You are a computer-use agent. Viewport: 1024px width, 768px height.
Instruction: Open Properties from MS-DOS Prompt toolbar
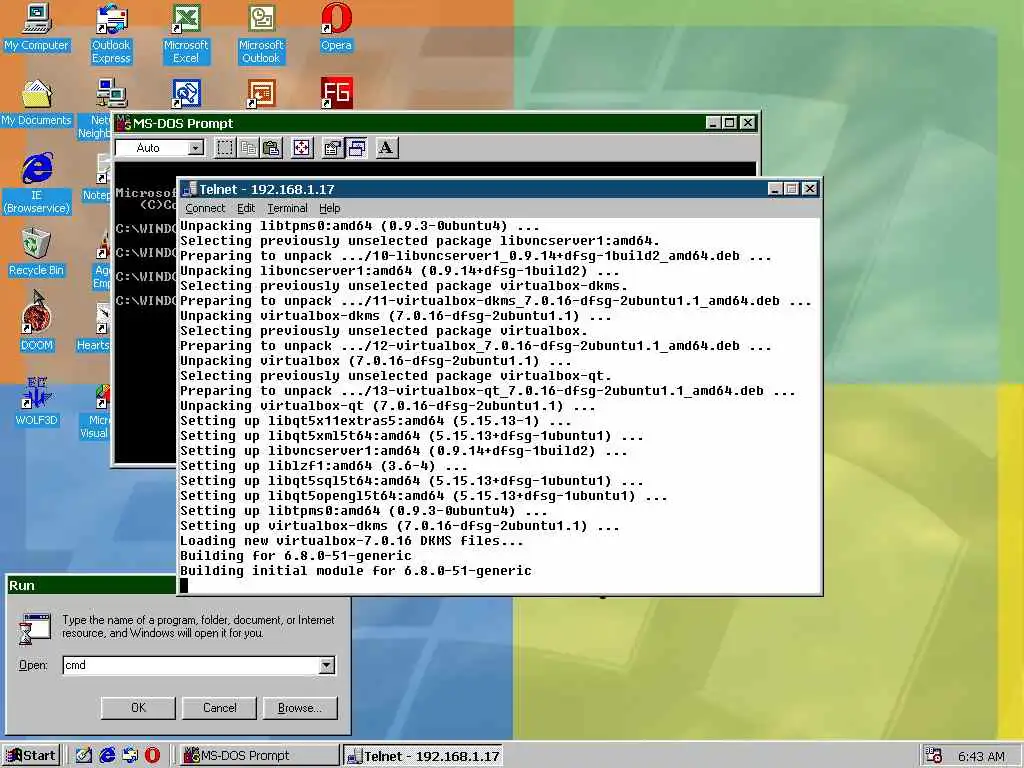click(x=332, y=148)
